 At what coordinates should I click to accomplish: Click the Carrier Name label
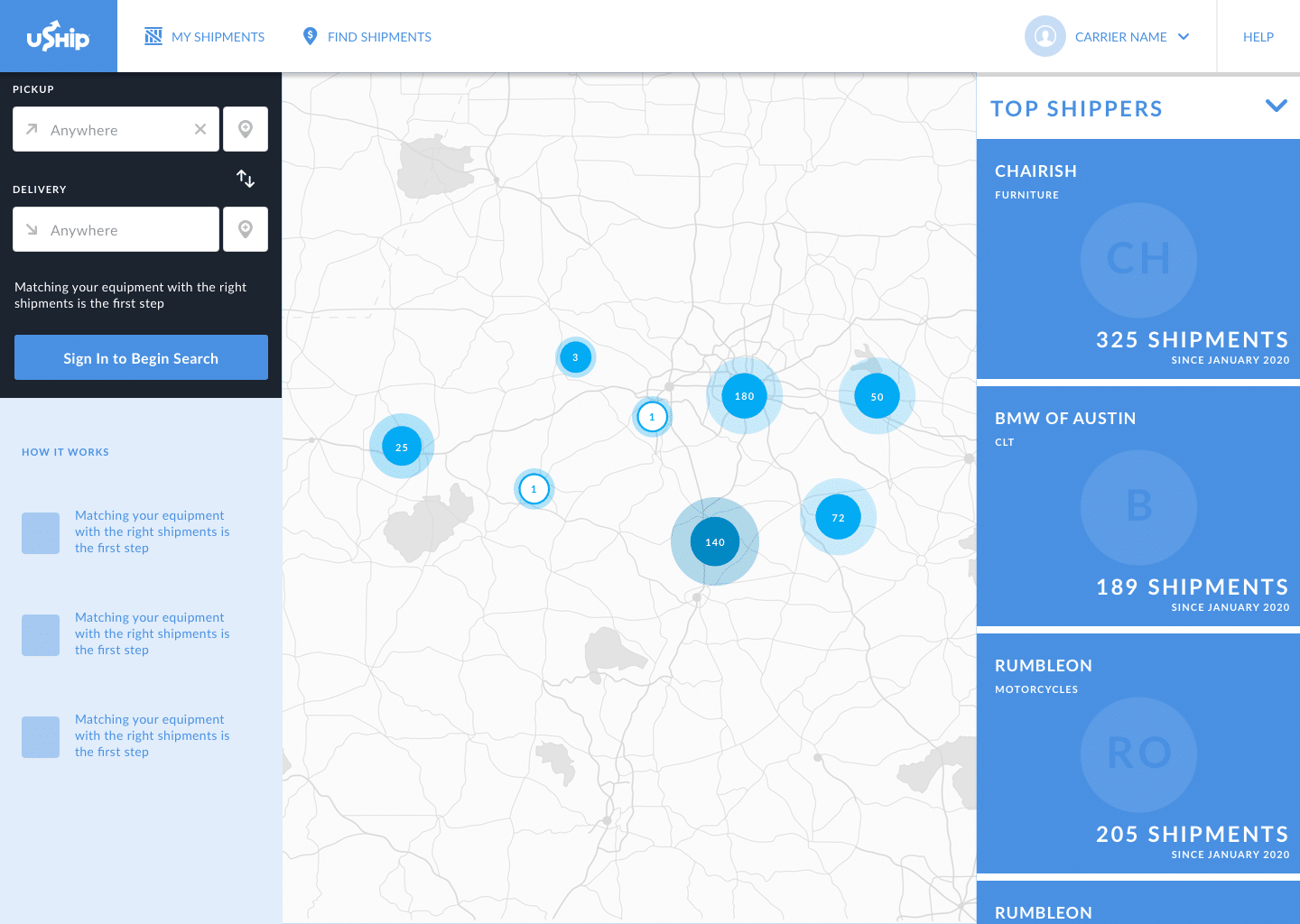click(x=1120, y=37)
